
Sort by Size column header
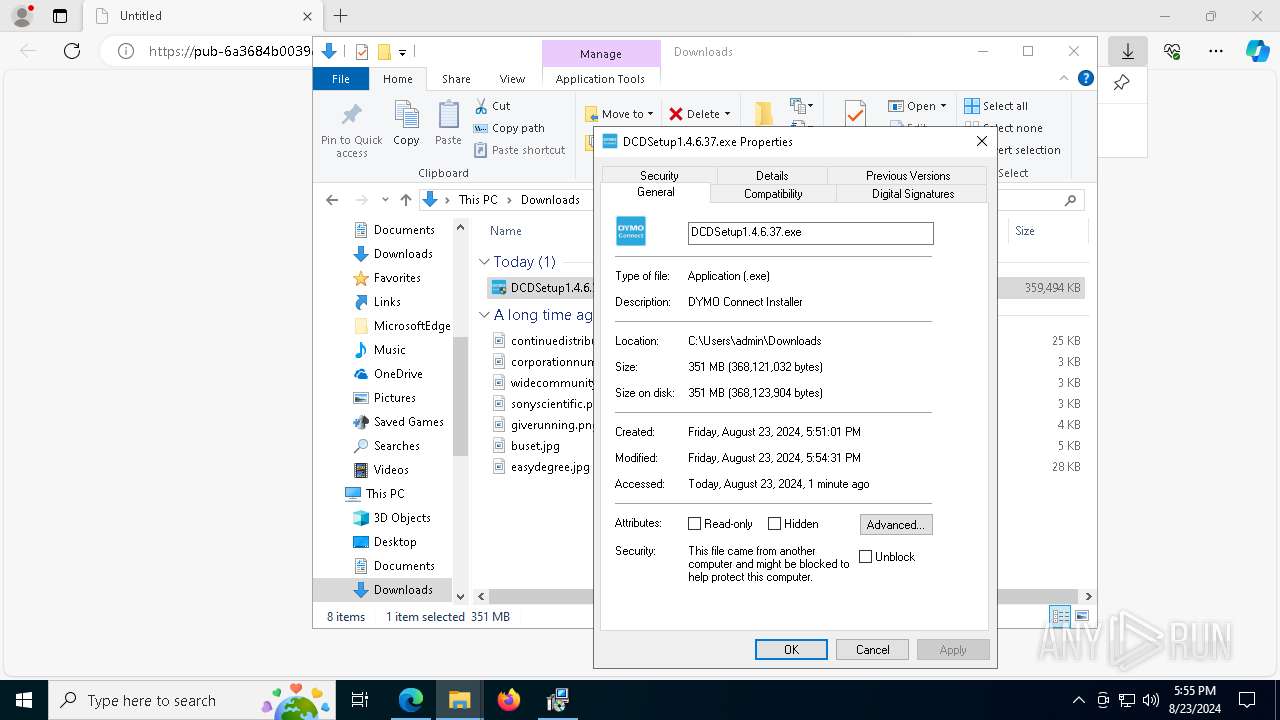pyautogui.click(x=1025, y=231)
